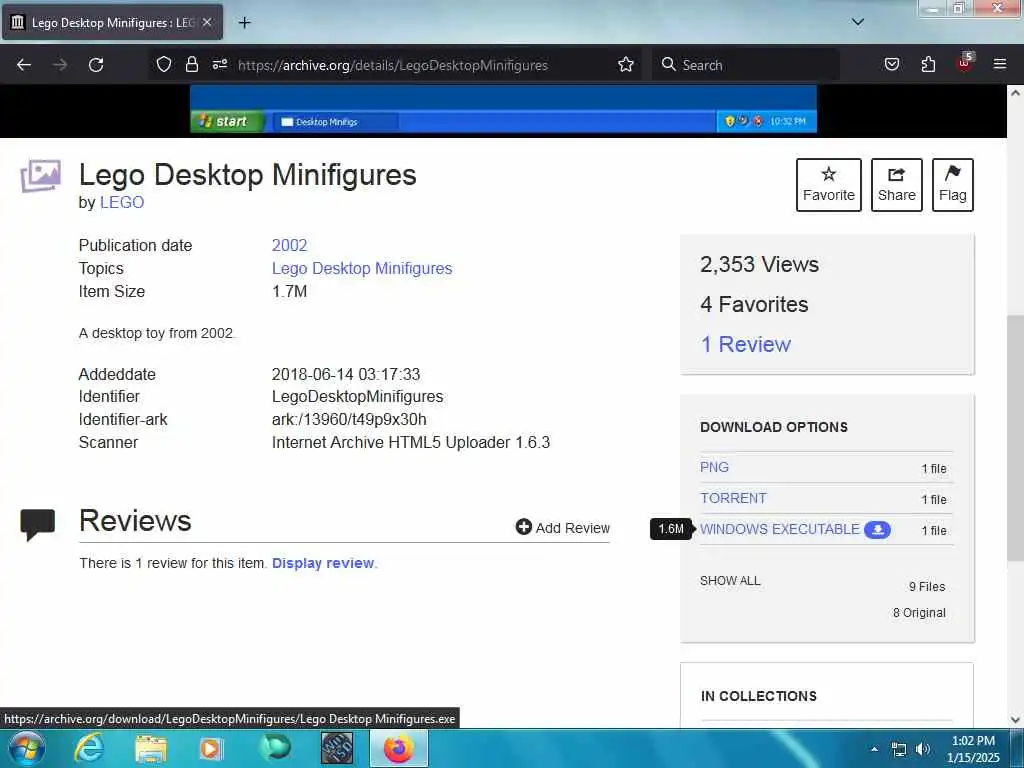Launch Internet Explorer from taskbar
This screenshot has height=768, width=1024.
pos(89,748)
